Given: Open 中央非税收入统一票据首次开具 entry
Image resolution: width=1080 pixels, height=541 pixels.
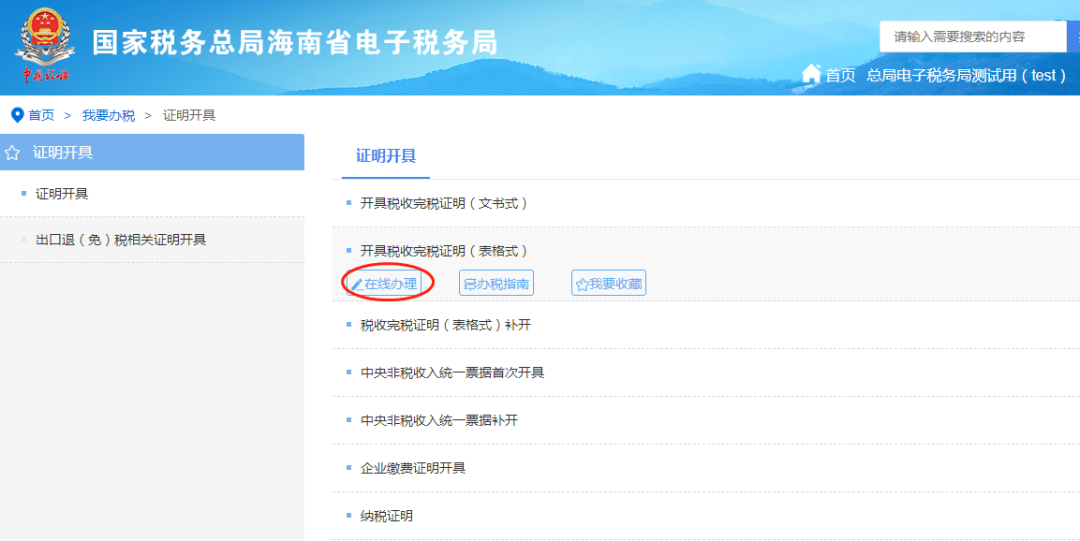Looking at the screenshot, I should [x=453, y=373].
